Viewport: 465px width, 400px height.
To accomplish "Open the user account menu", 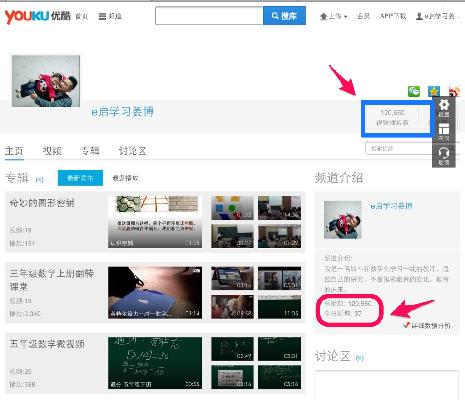I will [437, 16].
